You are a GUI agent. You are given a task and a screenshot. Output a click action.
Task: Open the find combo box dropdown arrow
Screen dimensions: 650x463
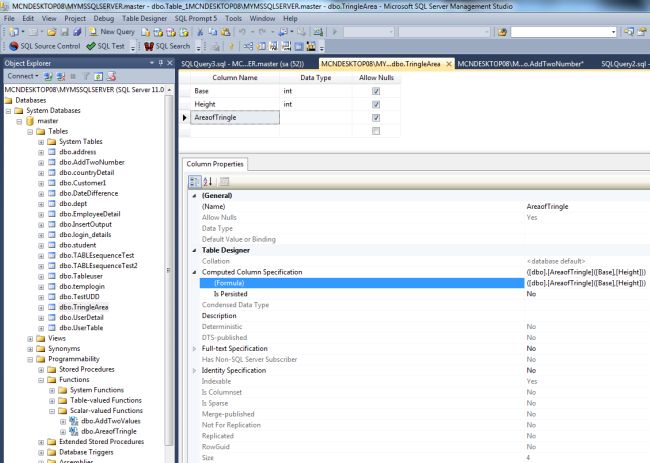(x=613, y=32)
